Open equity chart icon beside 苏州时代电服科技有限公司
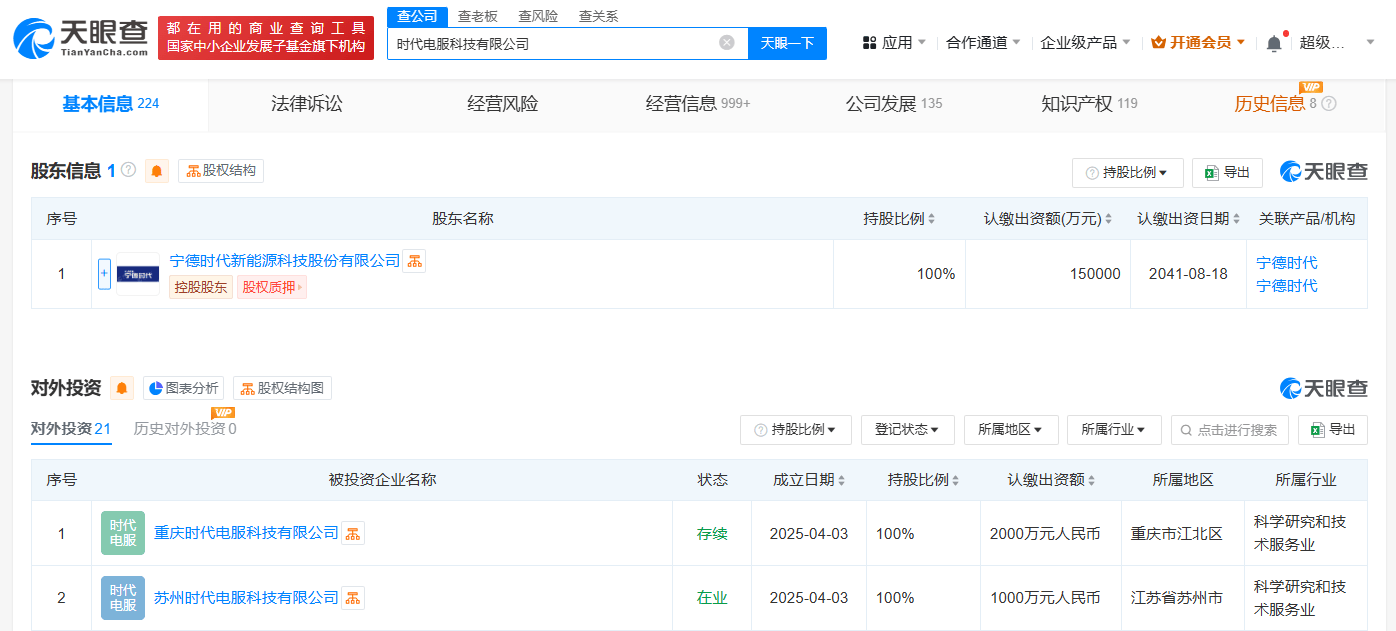The width and height of the screenshot is (1396, 631). 353,598
